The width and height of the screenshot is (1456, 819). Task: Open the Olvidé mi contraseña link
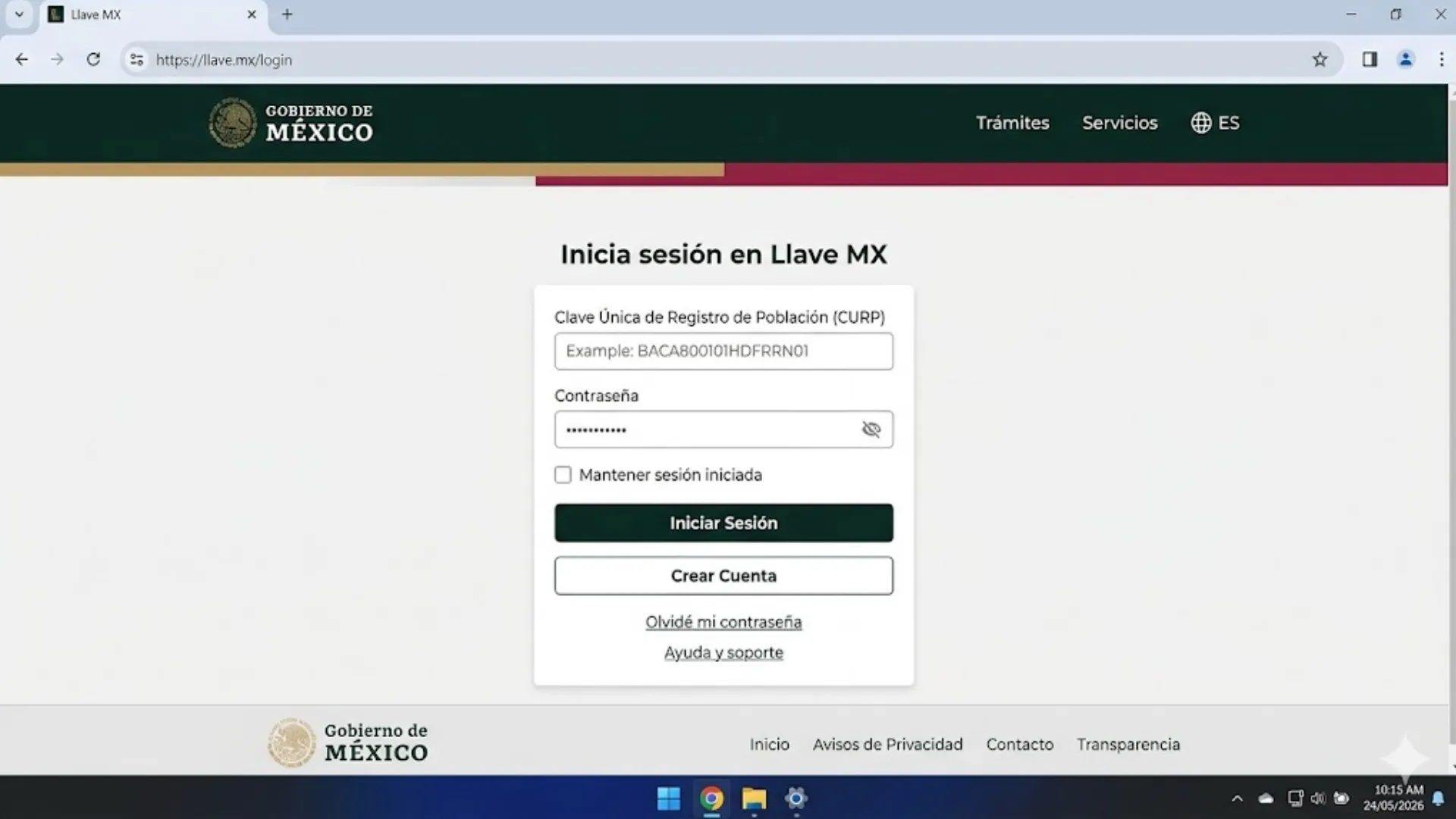pyautogui.click(x=723, y=622)
